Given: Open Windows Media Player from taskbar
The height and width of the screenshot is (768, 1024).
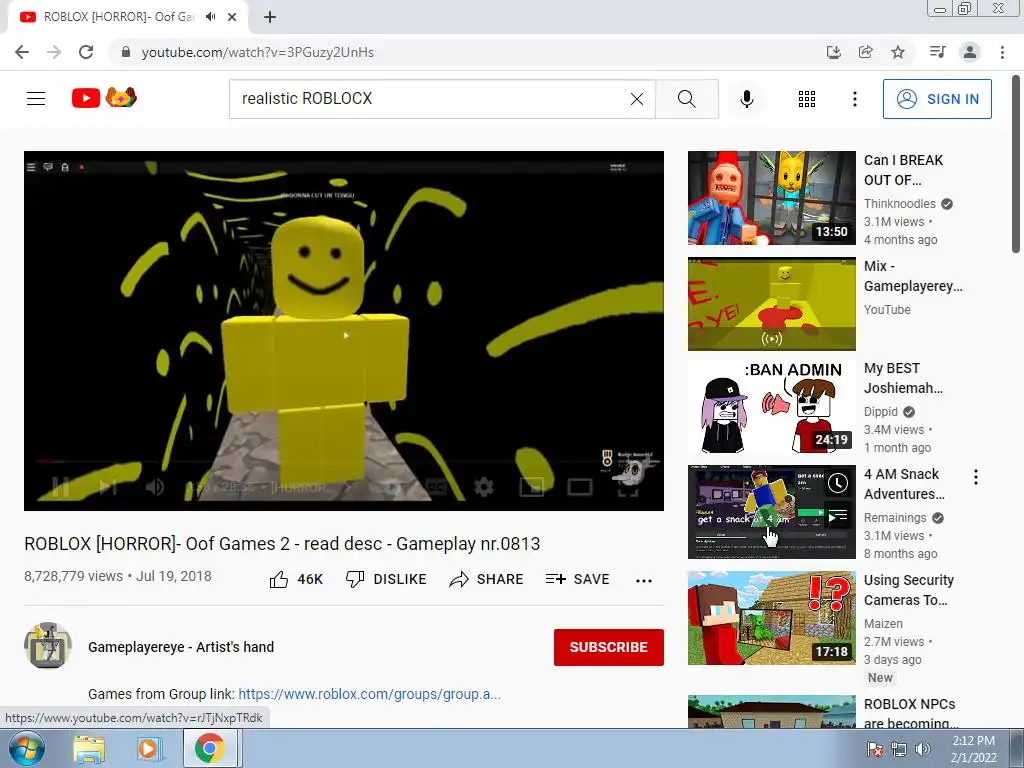Looking at the screenshot, I should [148, 748].
